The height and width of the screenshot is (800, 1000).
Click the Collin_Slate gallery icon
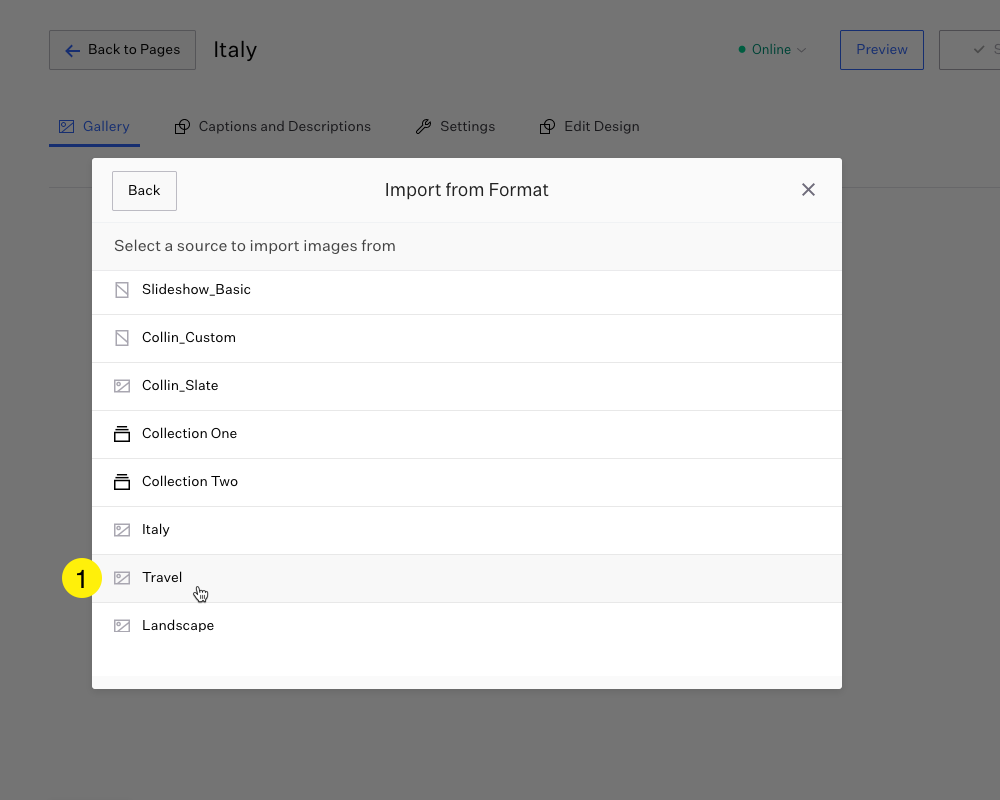(x=122, y=386)
